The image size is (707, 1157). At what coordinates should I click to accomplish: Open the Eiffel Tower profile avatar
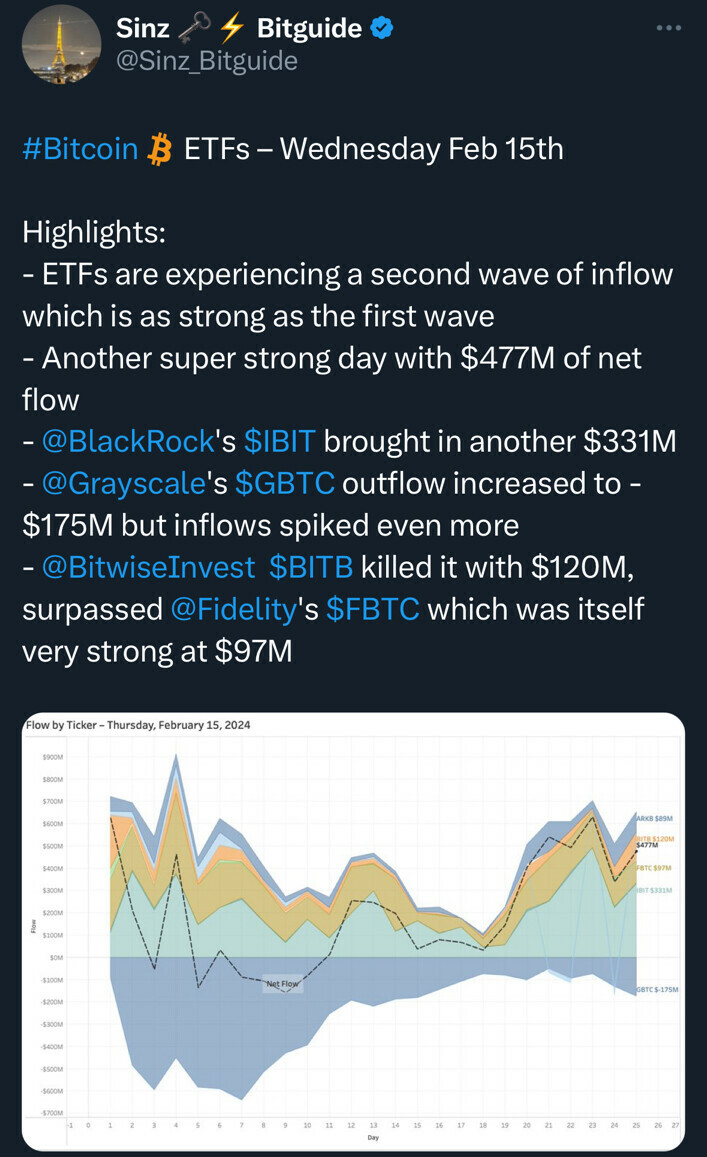(61, 44)
